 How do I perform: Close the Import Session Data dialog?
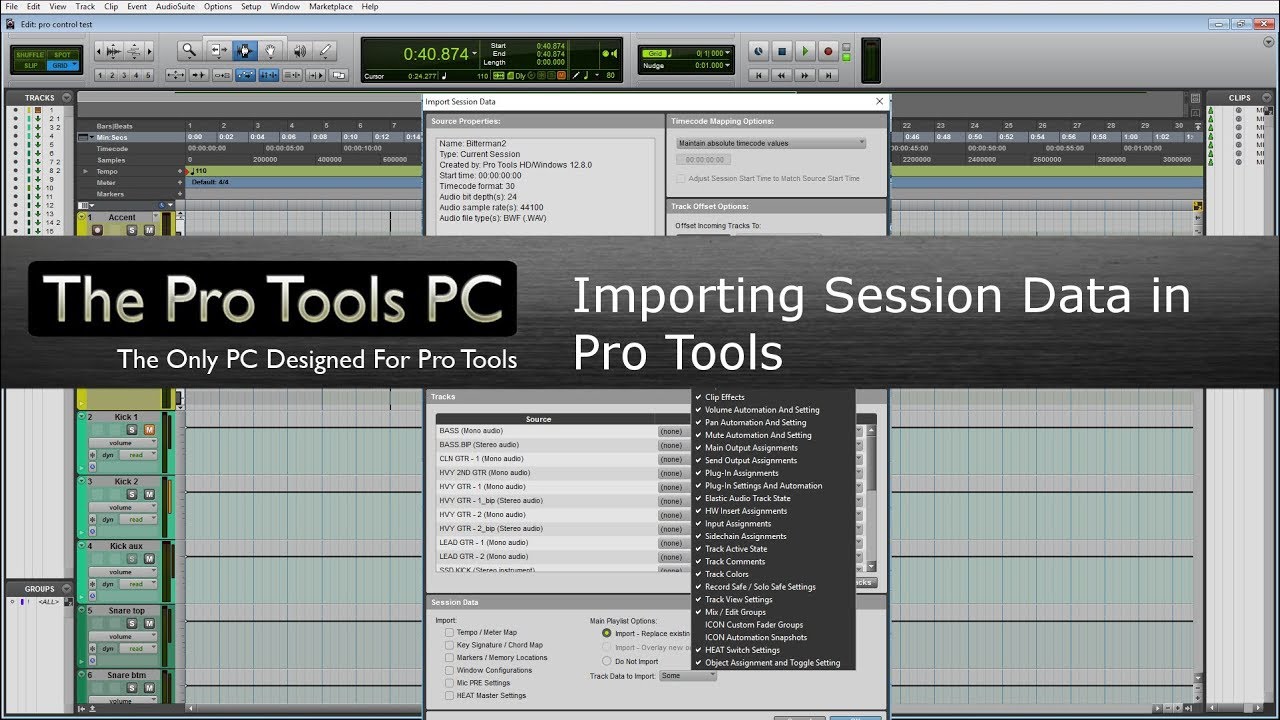click(880, 101)
